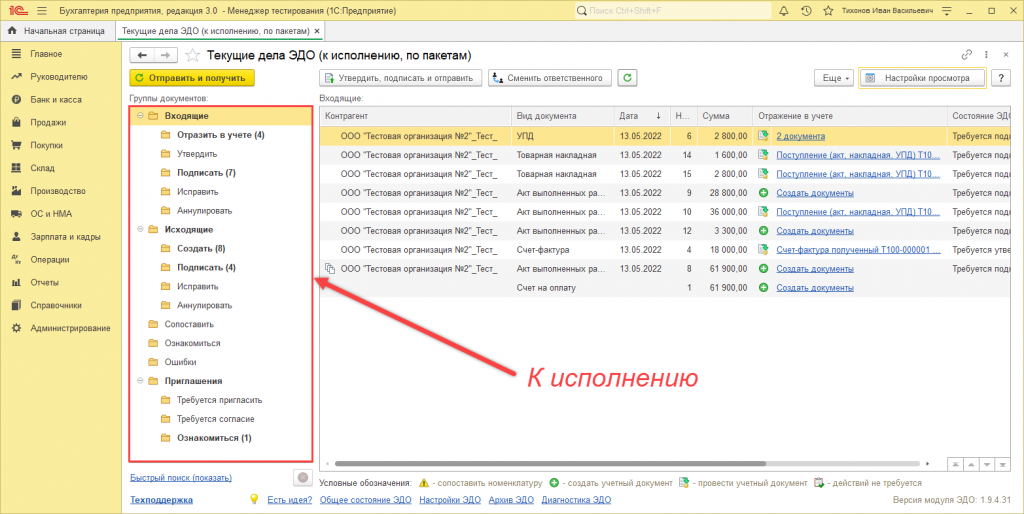Click Сменить ответственного button
Viewport: 1024px width, 514px height.
[x=551, y=78]
